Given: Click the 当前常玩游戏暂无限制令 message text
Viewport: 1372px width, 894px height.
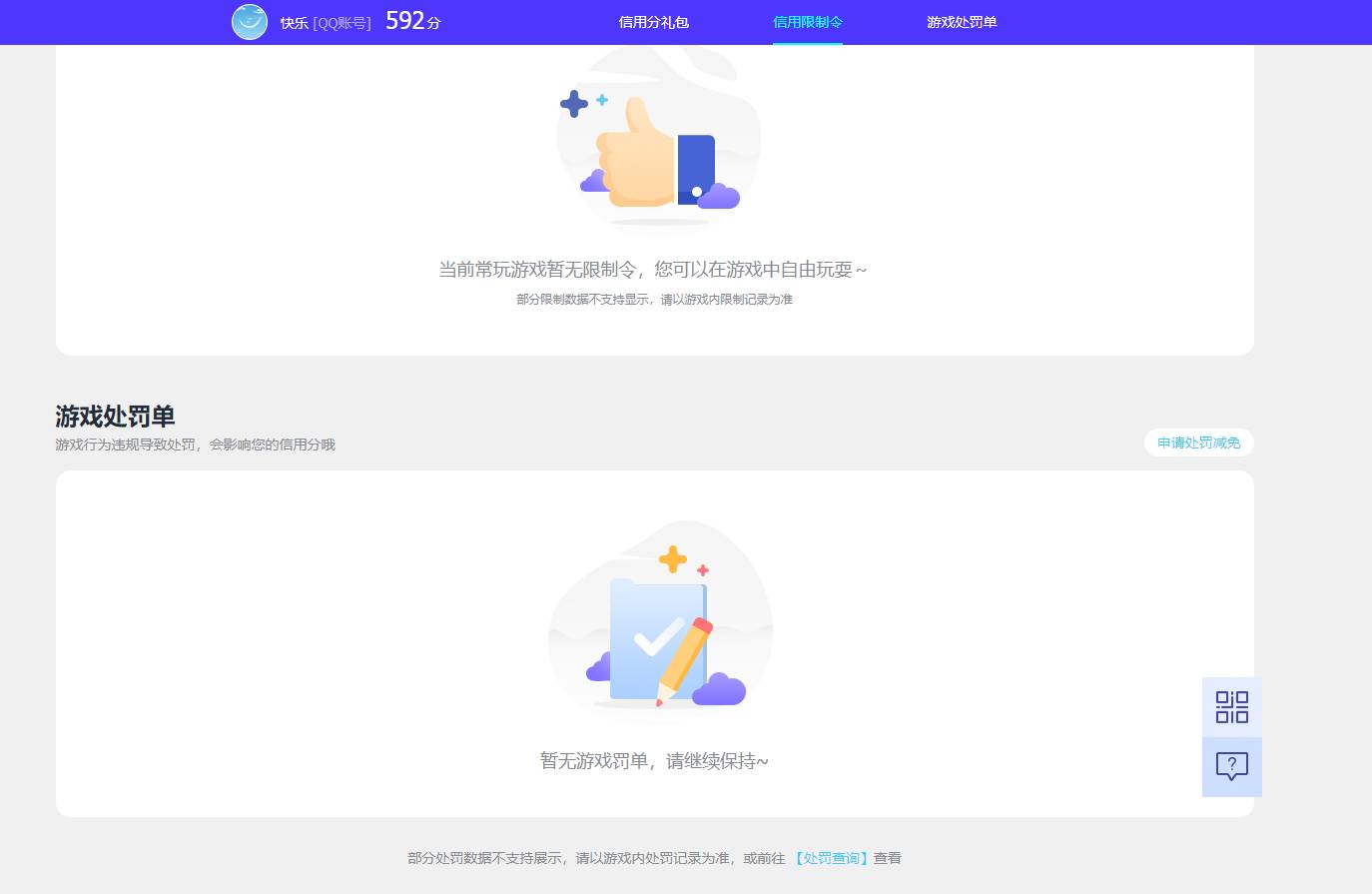Looking at the screenshot, I should tap(654, 269).
